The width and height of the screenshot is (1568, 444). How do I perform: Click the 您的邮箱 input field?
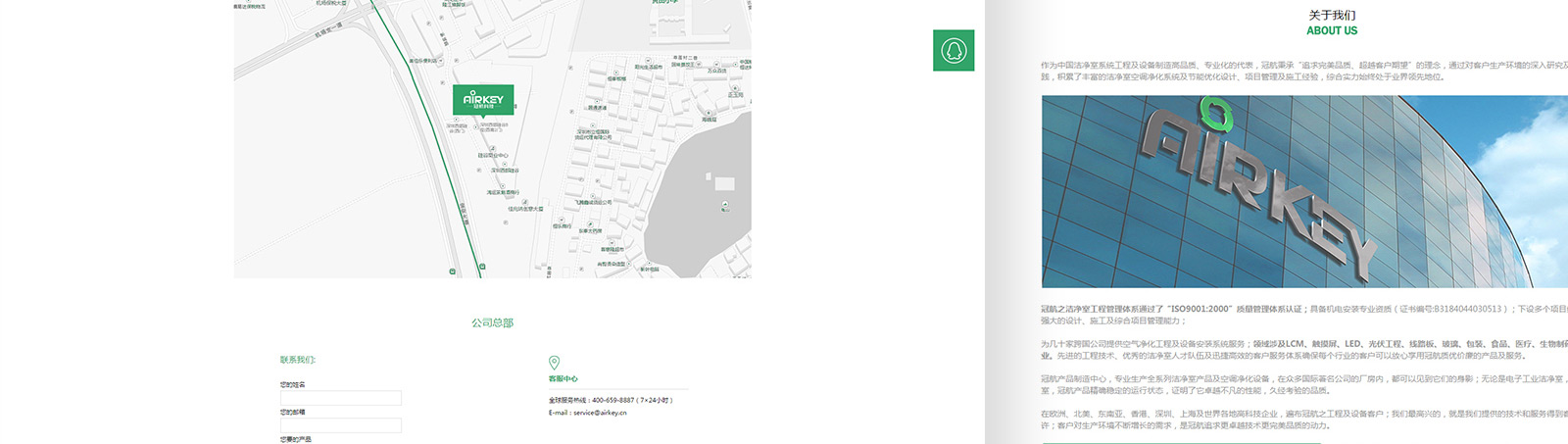[340, 425]
